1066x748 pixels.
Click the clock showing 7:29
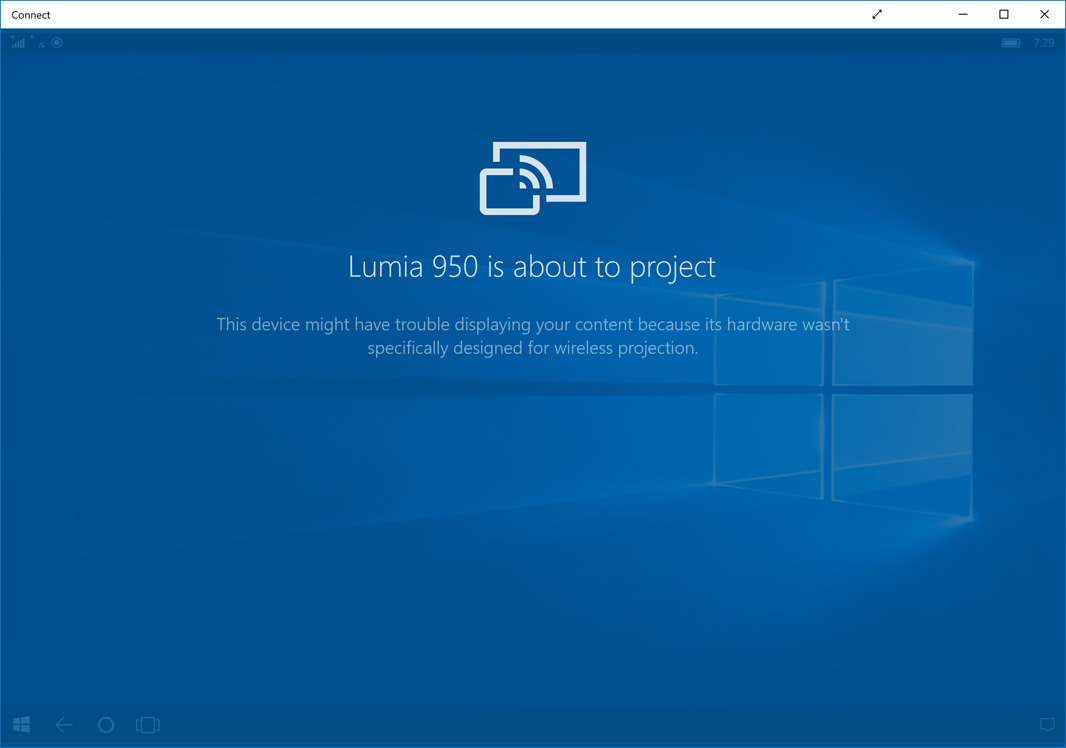[1042, 42]
